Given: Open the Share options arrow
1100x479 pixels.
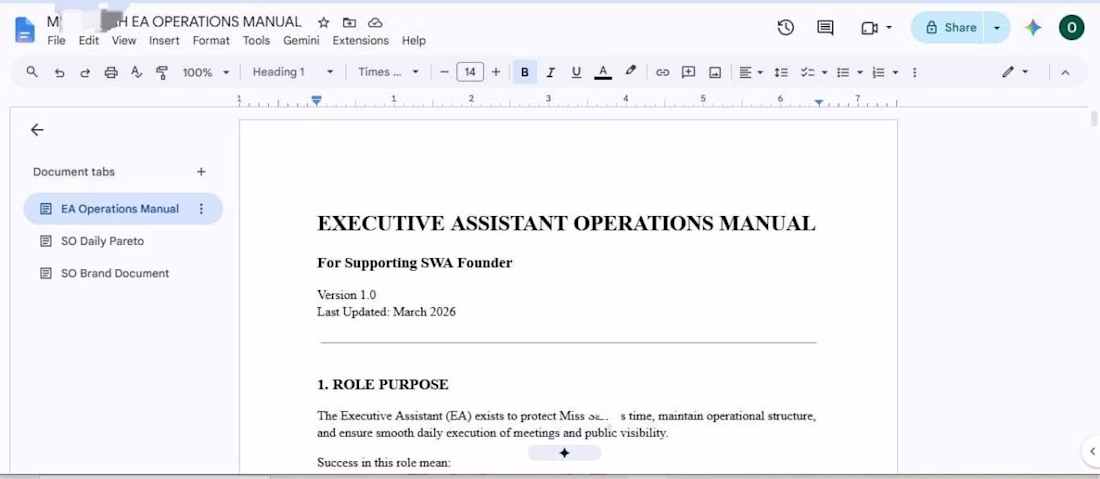Looking at the screenshot, I should (x=997, y=28).
